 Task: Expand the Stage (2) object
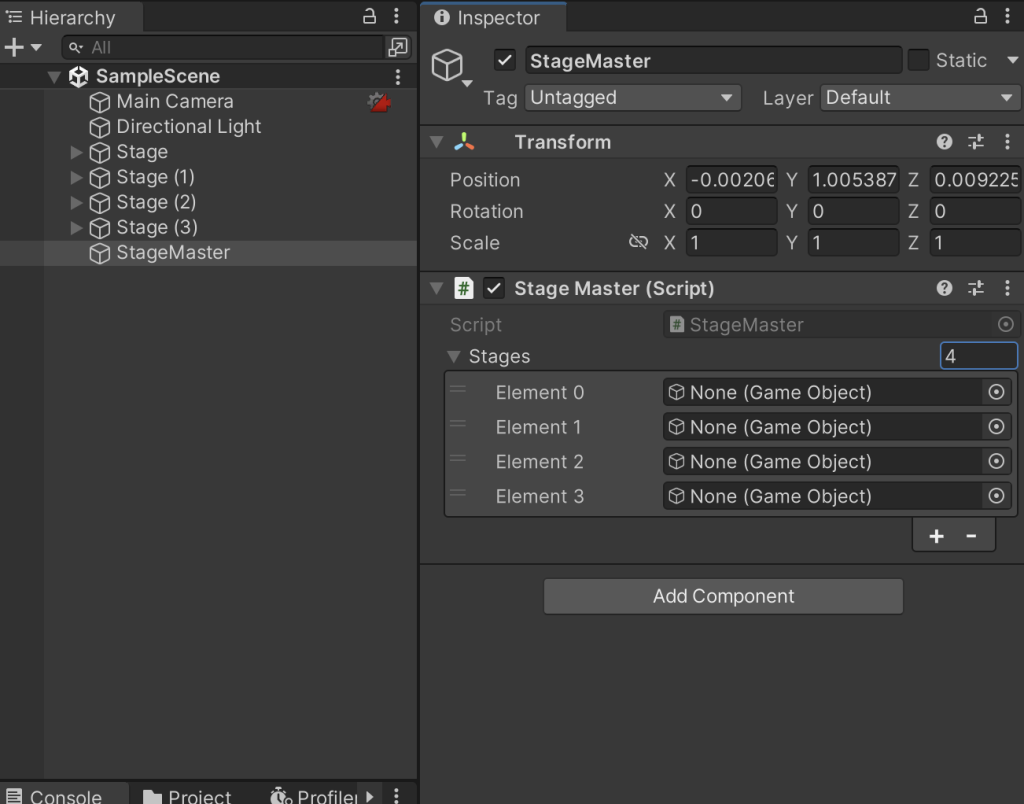point(76,202)
